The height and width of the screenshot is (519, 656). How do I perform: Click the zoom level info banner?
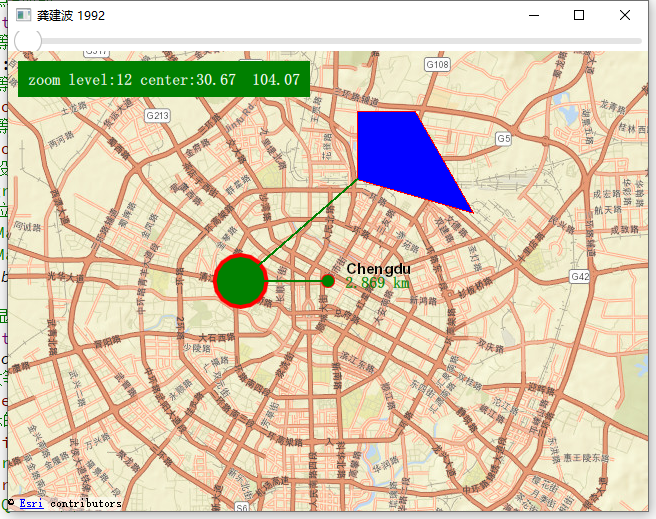164,79
